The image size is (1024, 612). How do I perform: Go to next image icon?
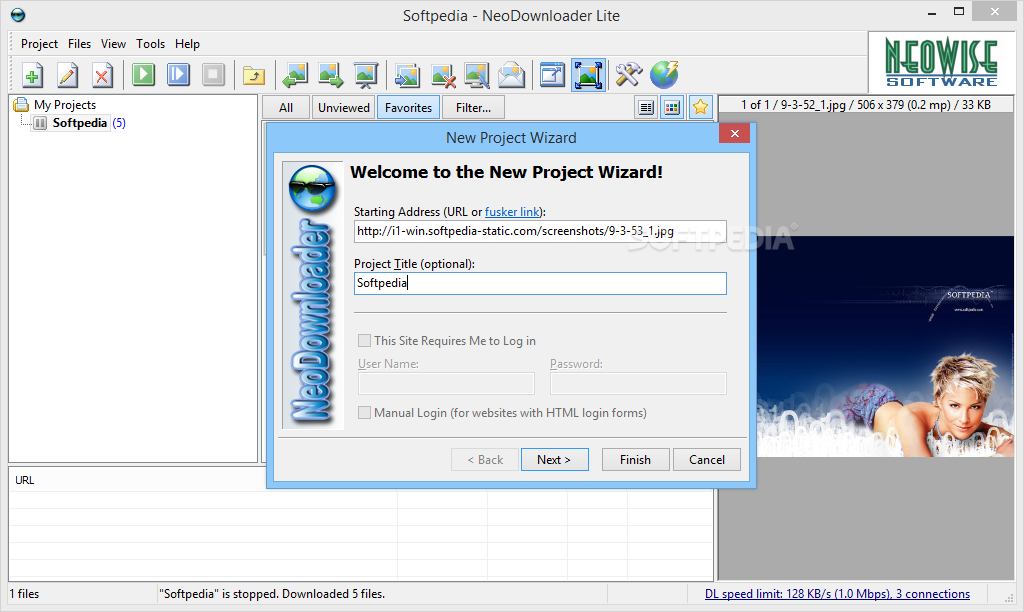tap(330, 74)
